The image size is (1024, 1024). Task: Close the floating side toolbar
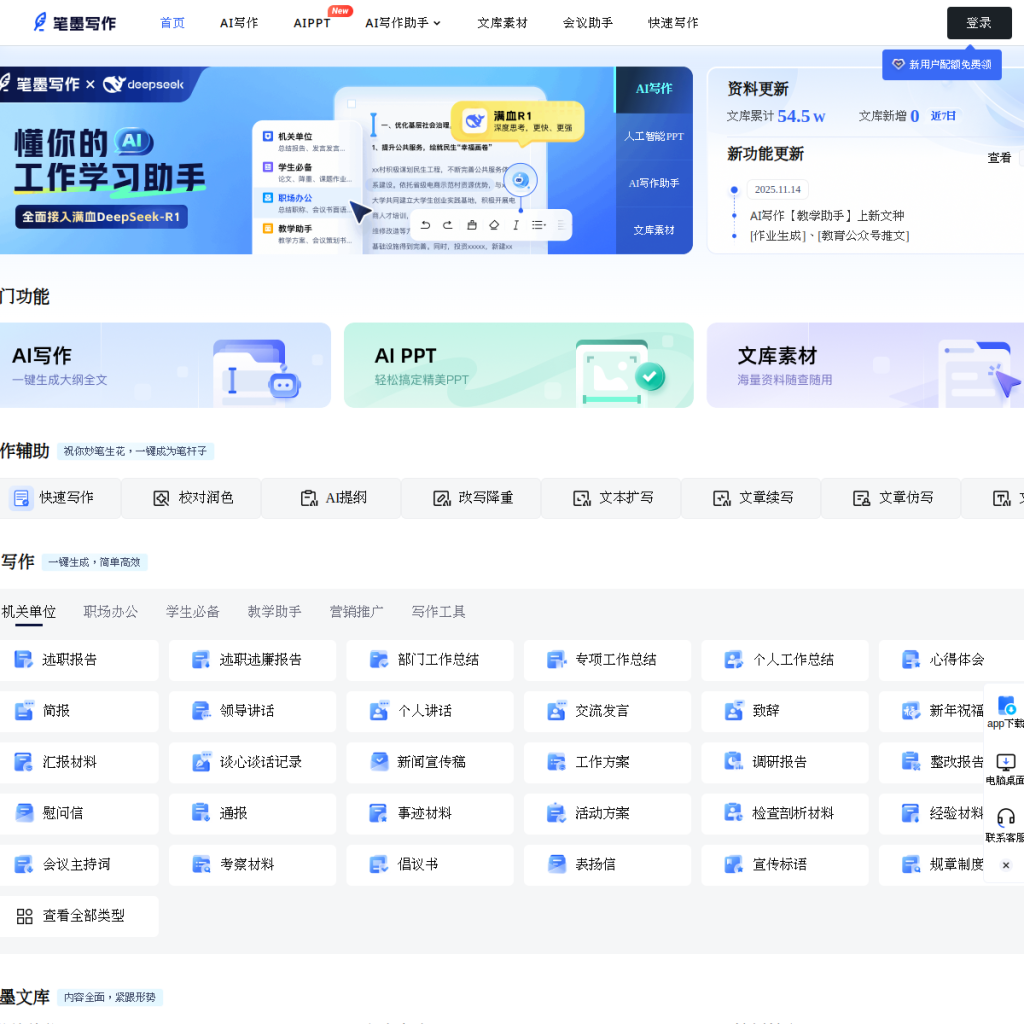tap(1006, 865)
